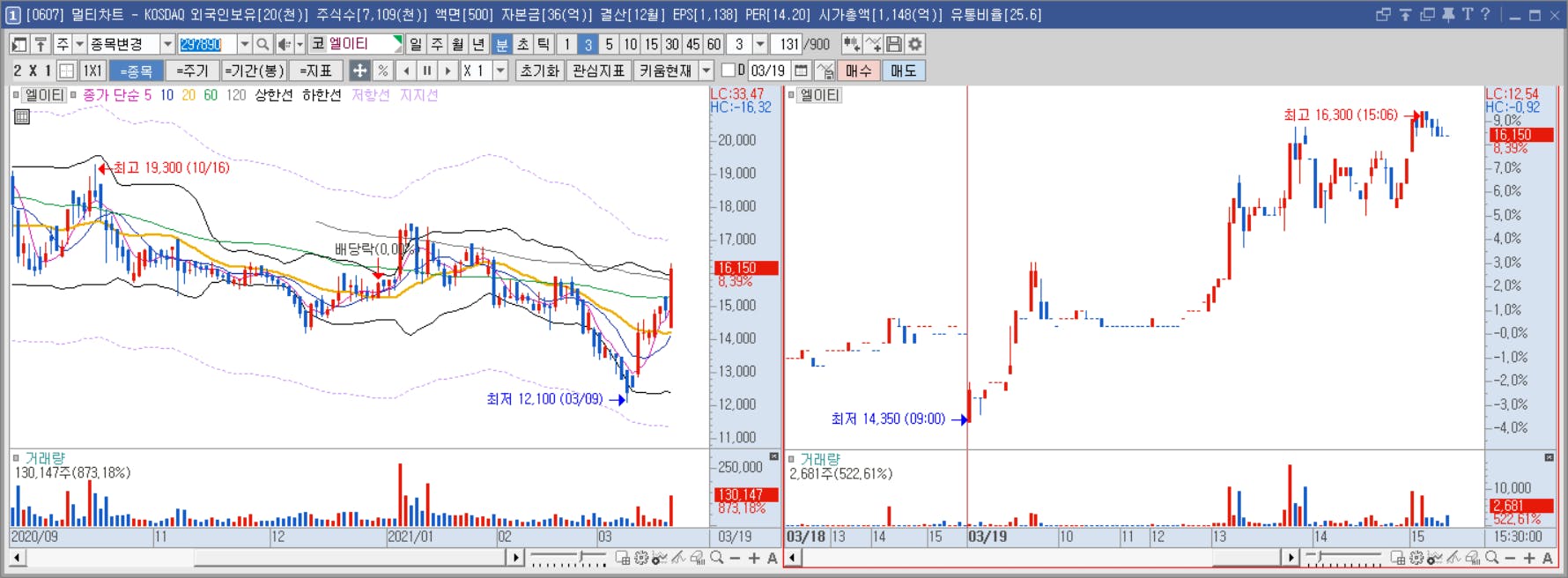
Task: Click the stock search magnifier icon
Action: [x=262, y=44]
